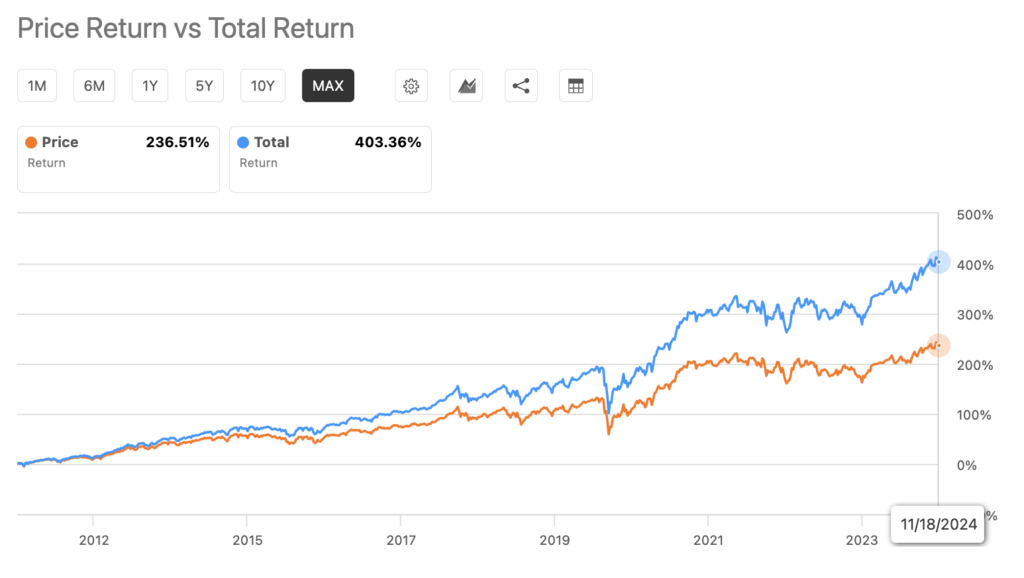
Task: Click the share chart icon
Action: point(520,86)
